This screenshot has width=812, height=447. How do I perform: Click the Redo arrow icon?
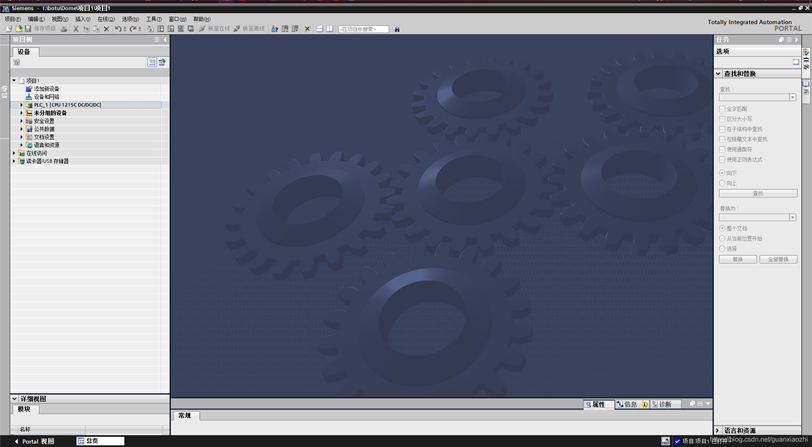point(134,29)
